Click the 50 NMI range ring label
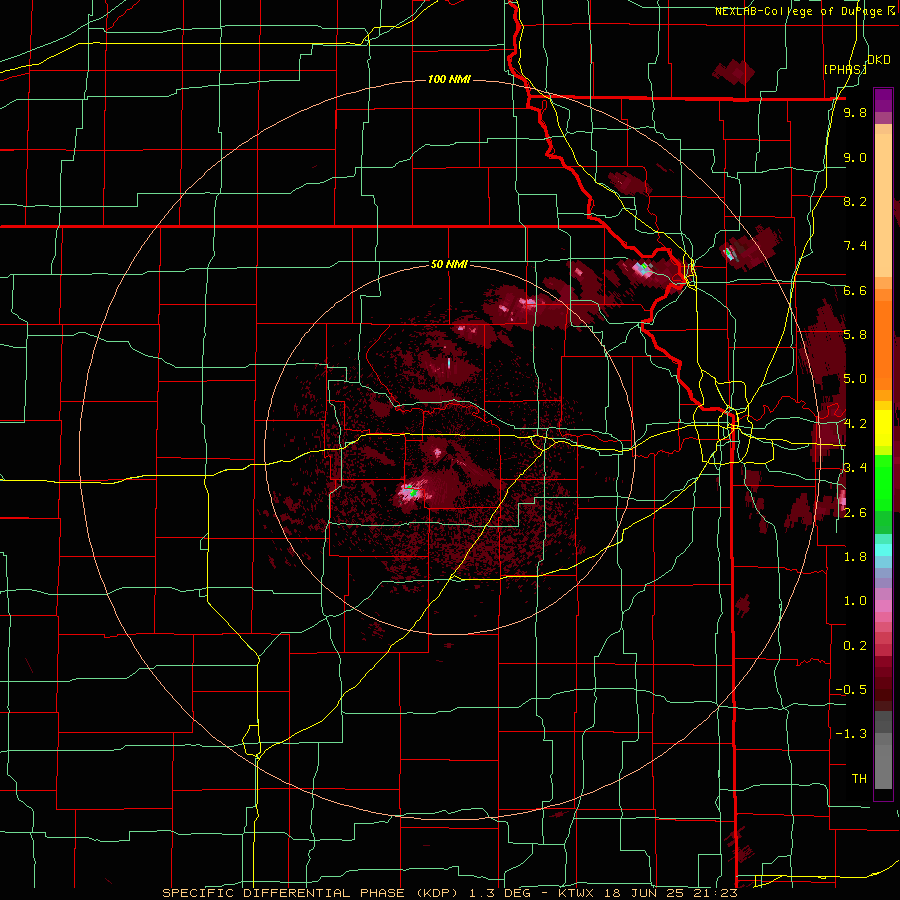The width and height of the screenshot is (900, 900). pyautogui.click(x=449, y=264)
